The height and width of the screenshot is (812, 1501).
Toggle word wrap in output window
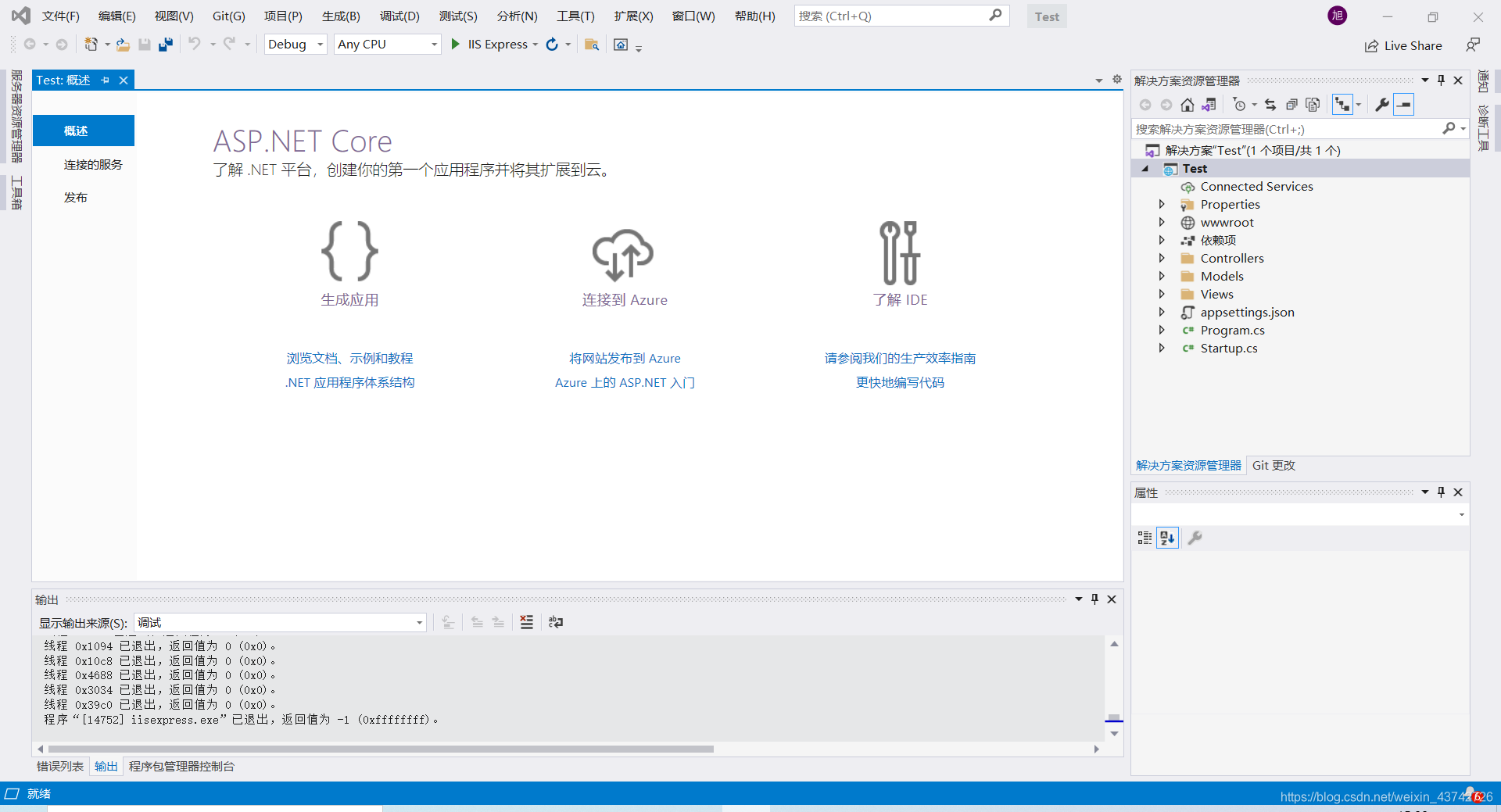click(556, 622)
